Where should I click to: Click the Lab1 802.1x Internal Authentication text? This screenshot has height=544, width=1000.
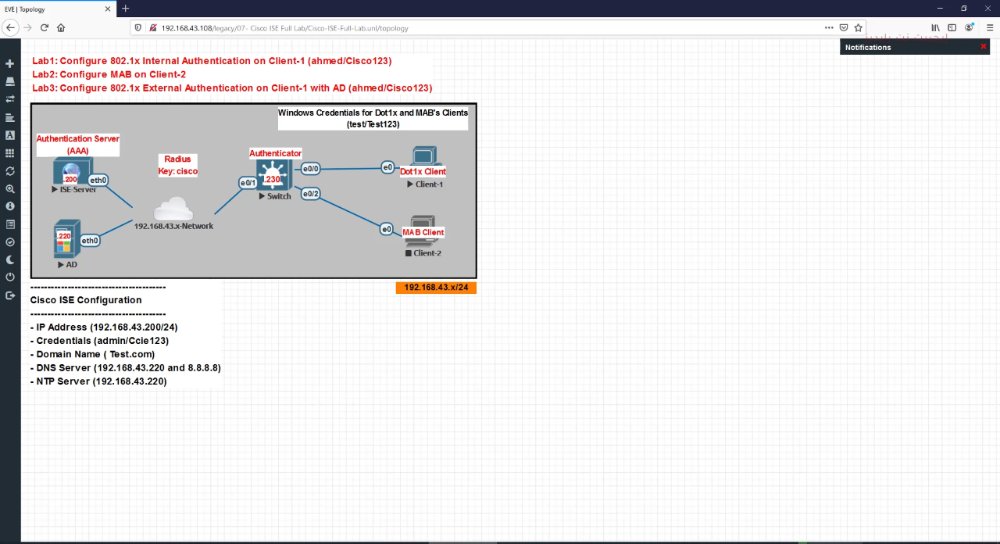click(x=212, y=61)
